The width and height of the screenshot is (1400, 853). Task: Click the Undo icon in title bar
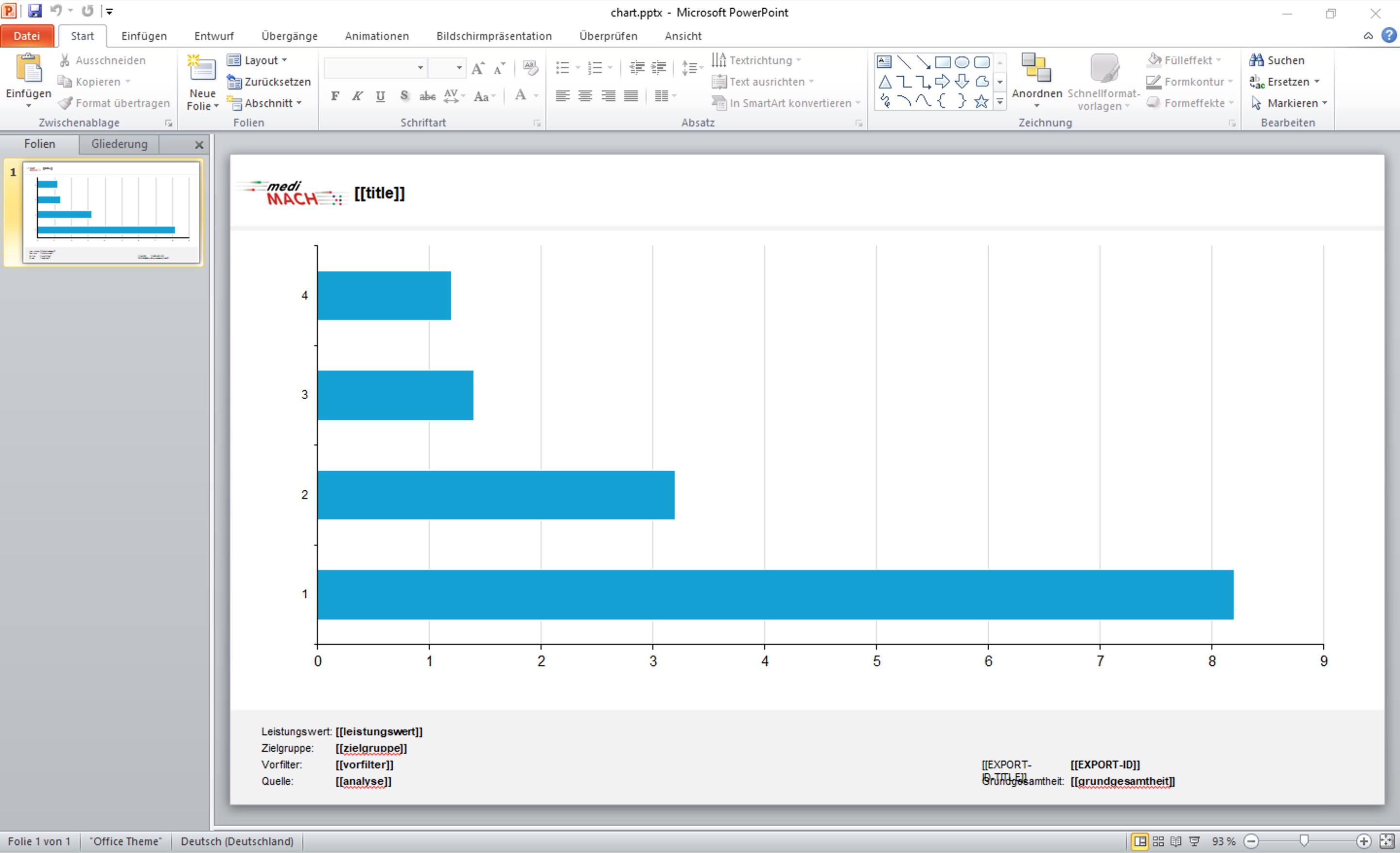(56, 11)
